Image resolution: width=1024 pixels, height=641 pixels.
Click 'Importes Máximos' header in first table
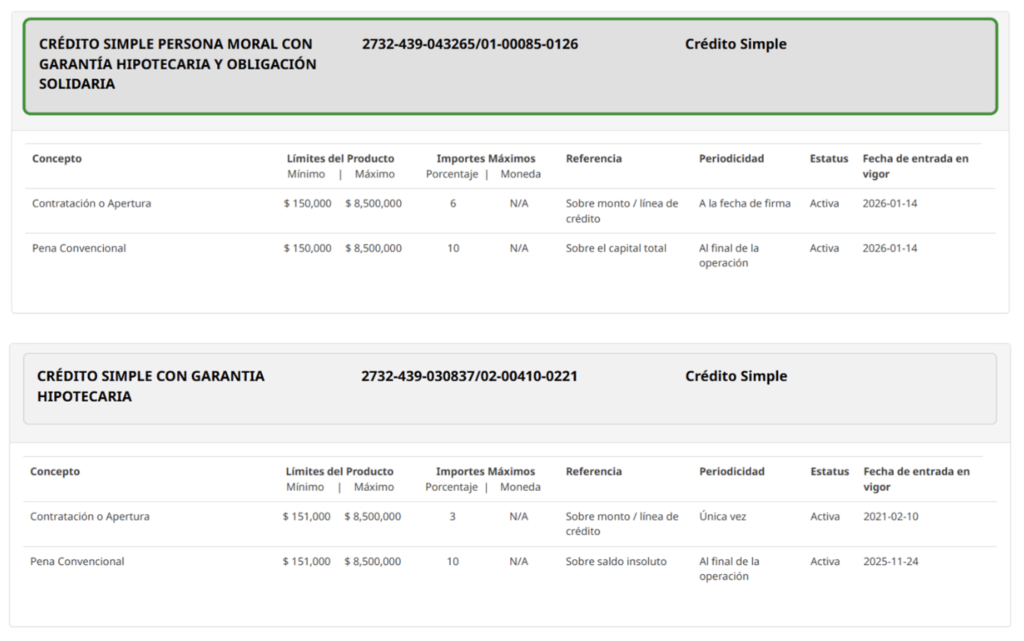coord(485,159)
